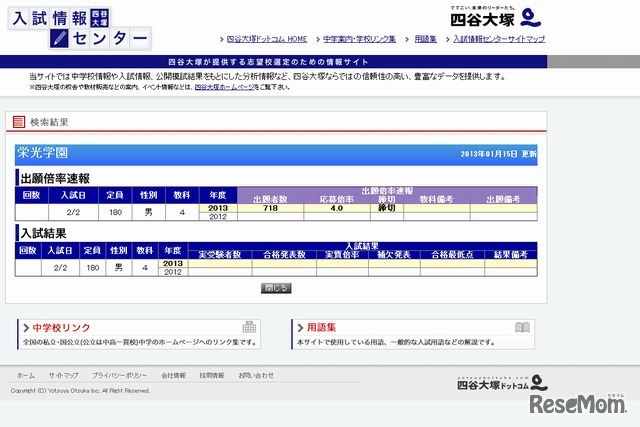
Task: Select the 718 出願者数 cell
Action: 270,208
